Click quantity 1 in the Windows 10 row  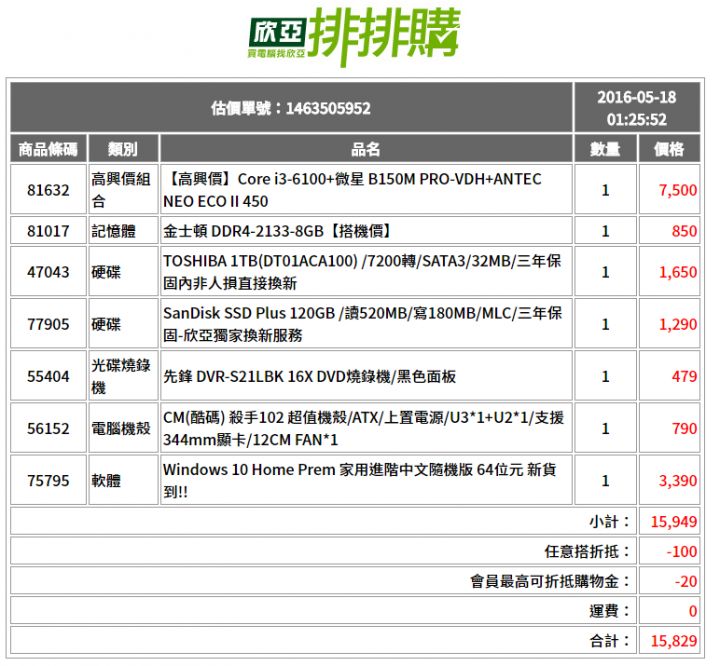point(605,480)
